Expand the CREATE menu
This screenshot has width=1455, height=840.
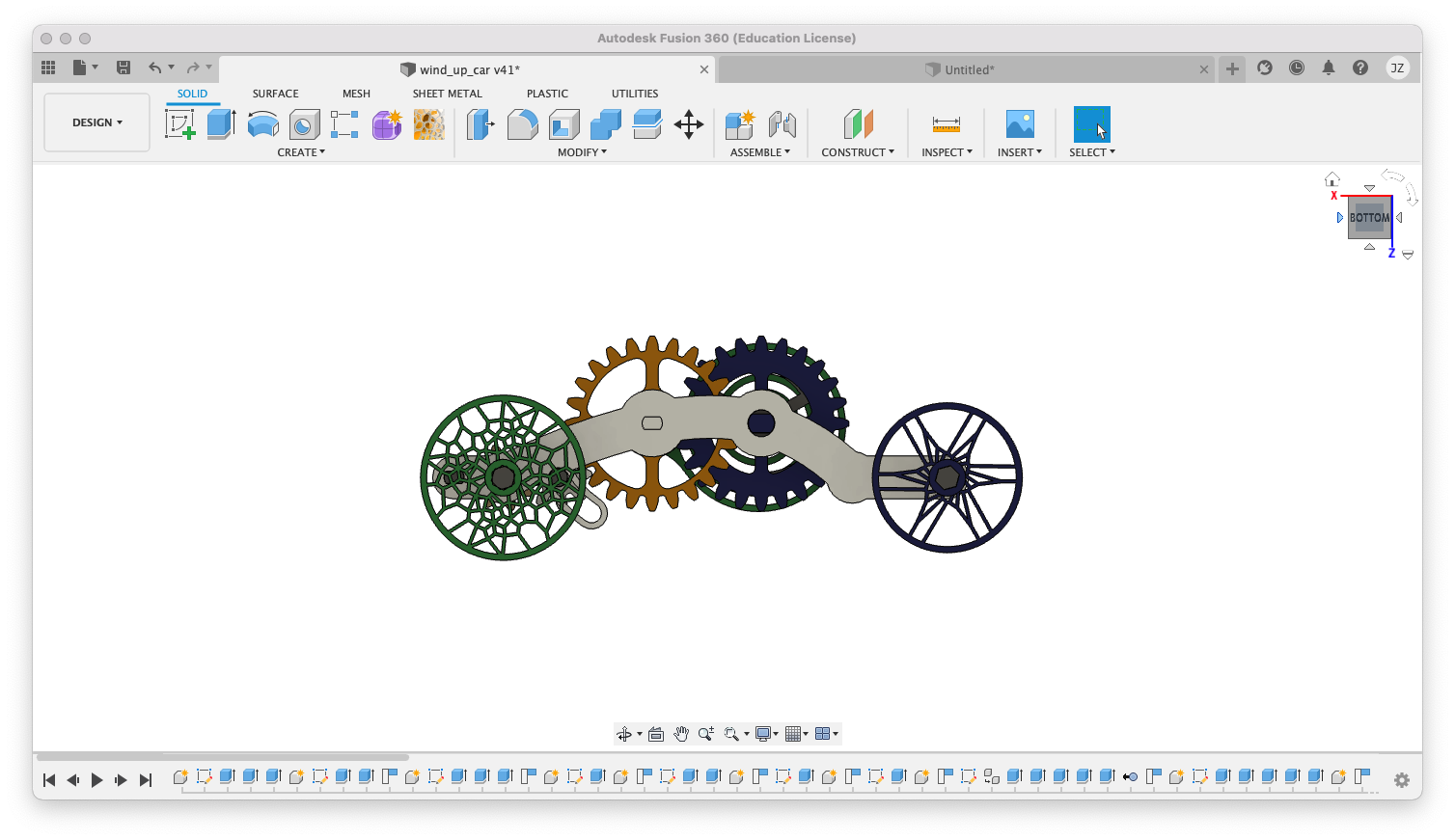301,152
